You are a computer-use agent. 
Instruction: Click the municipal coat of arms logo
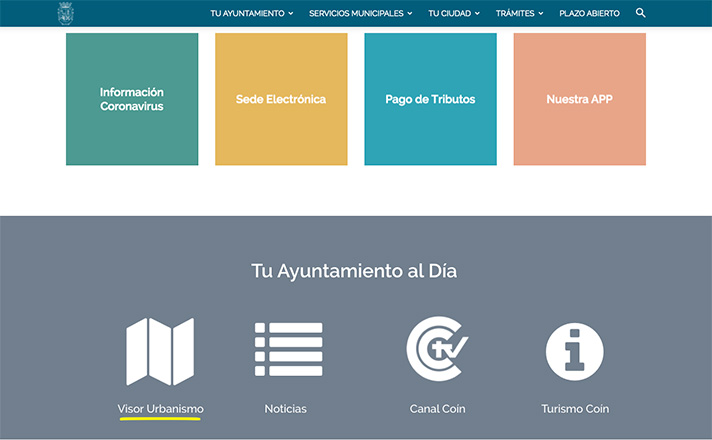pyautogui.click(x=66, y=13)
